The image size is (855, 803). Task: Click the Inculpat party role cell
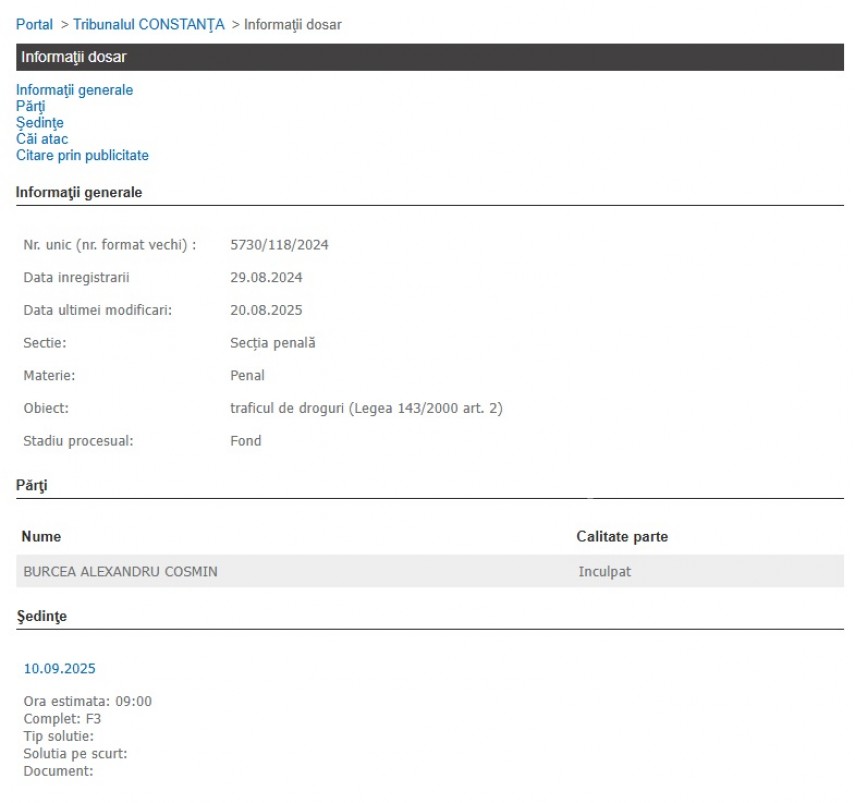click(605, 571)
